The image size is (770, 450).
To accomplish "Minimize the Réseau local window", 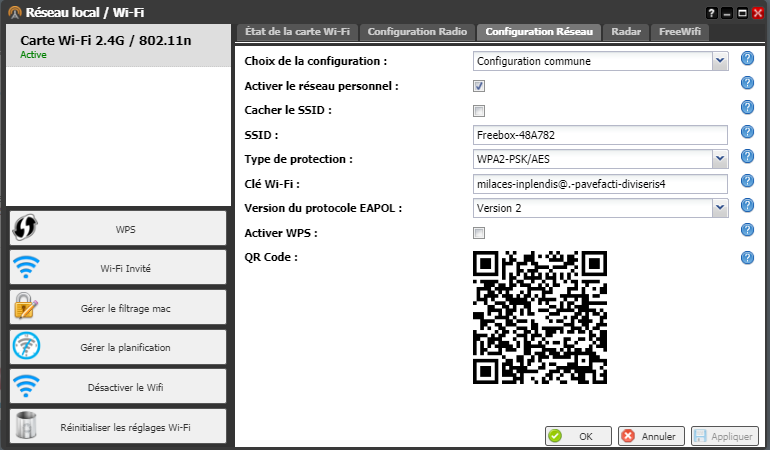I will click(x=727, y=13).
